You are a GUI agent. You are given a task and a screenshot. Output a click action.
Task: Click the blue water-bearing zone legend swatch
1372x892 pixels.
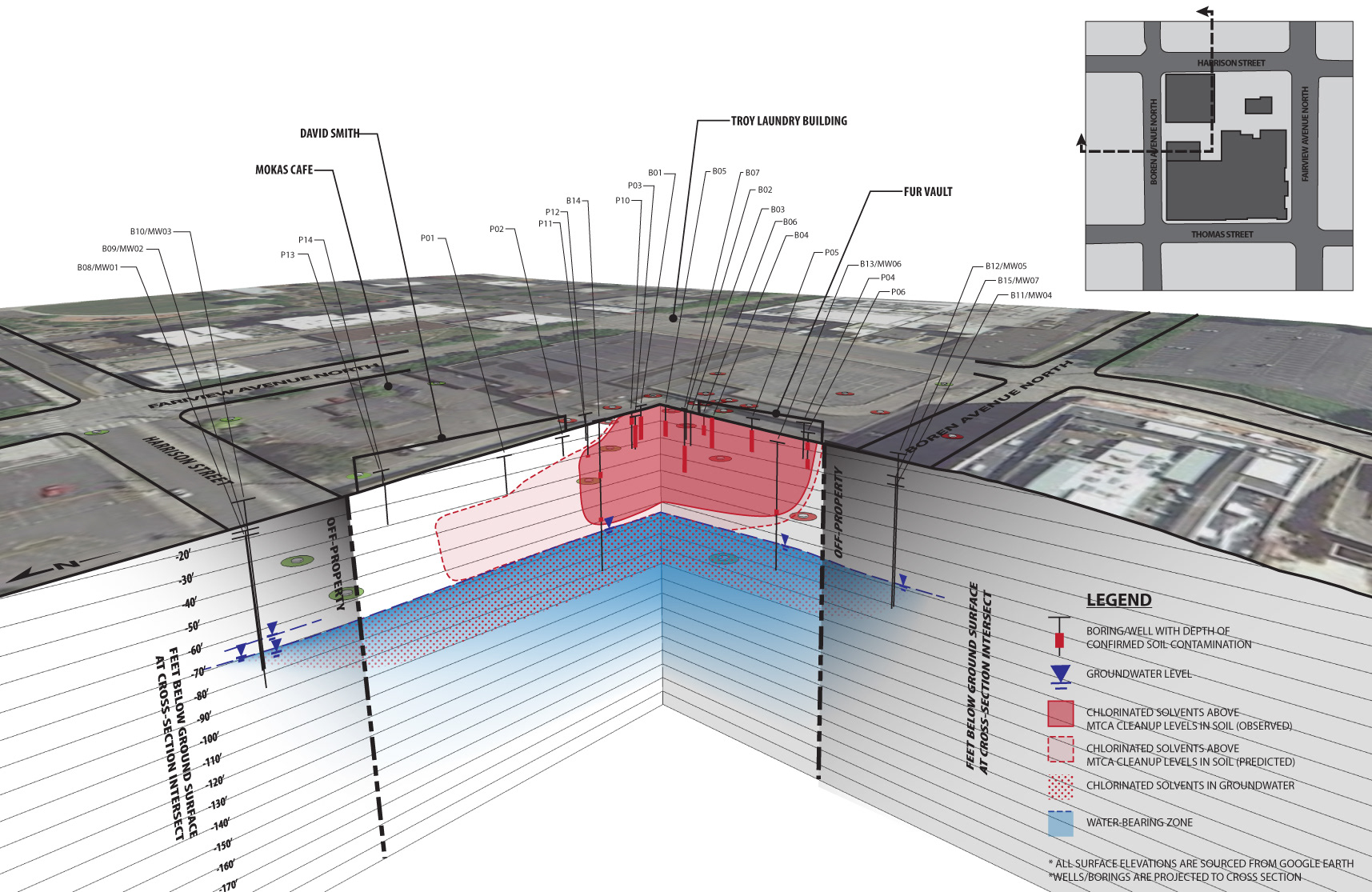click(1061, 824)
